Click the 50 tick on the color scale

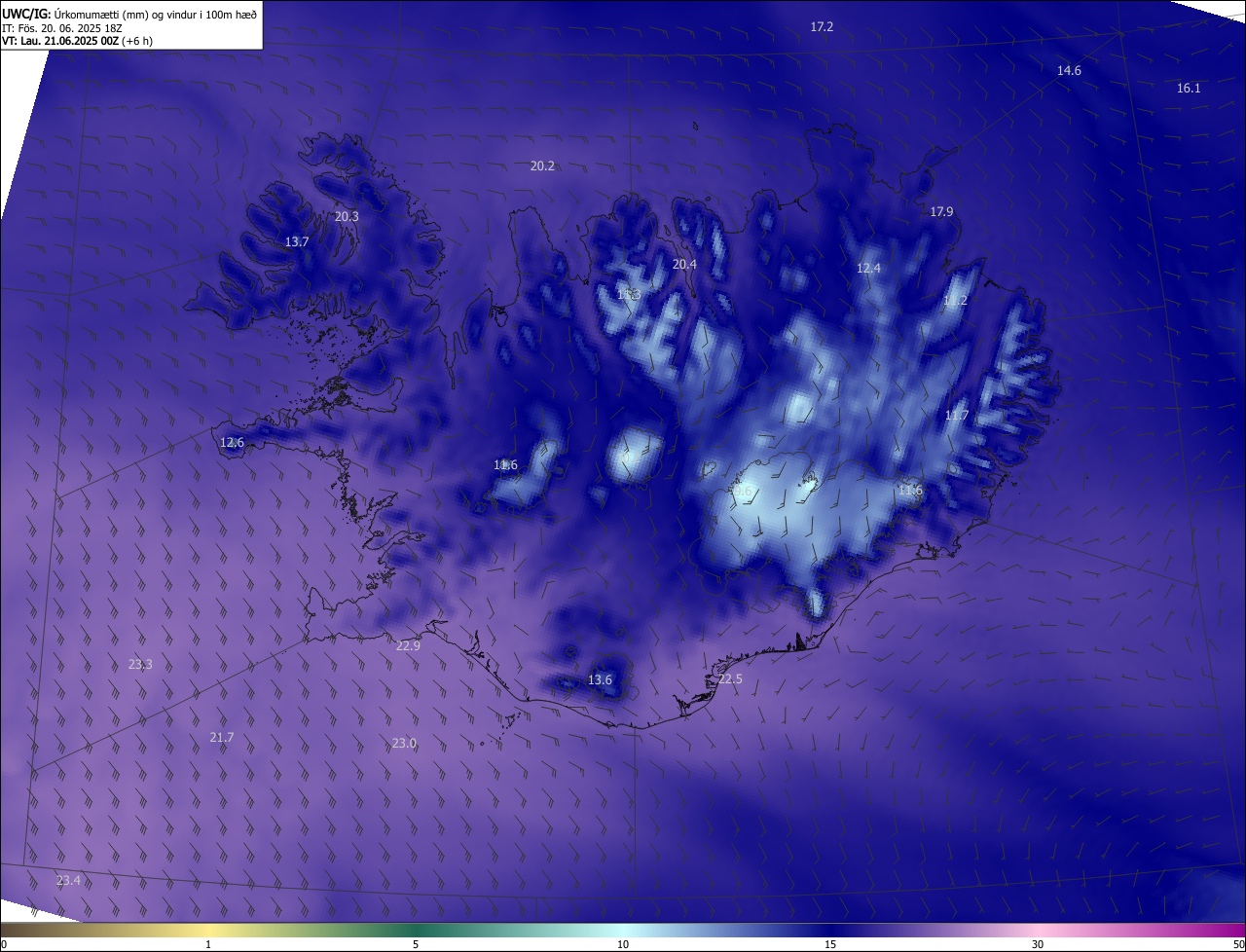(1238, 944)
